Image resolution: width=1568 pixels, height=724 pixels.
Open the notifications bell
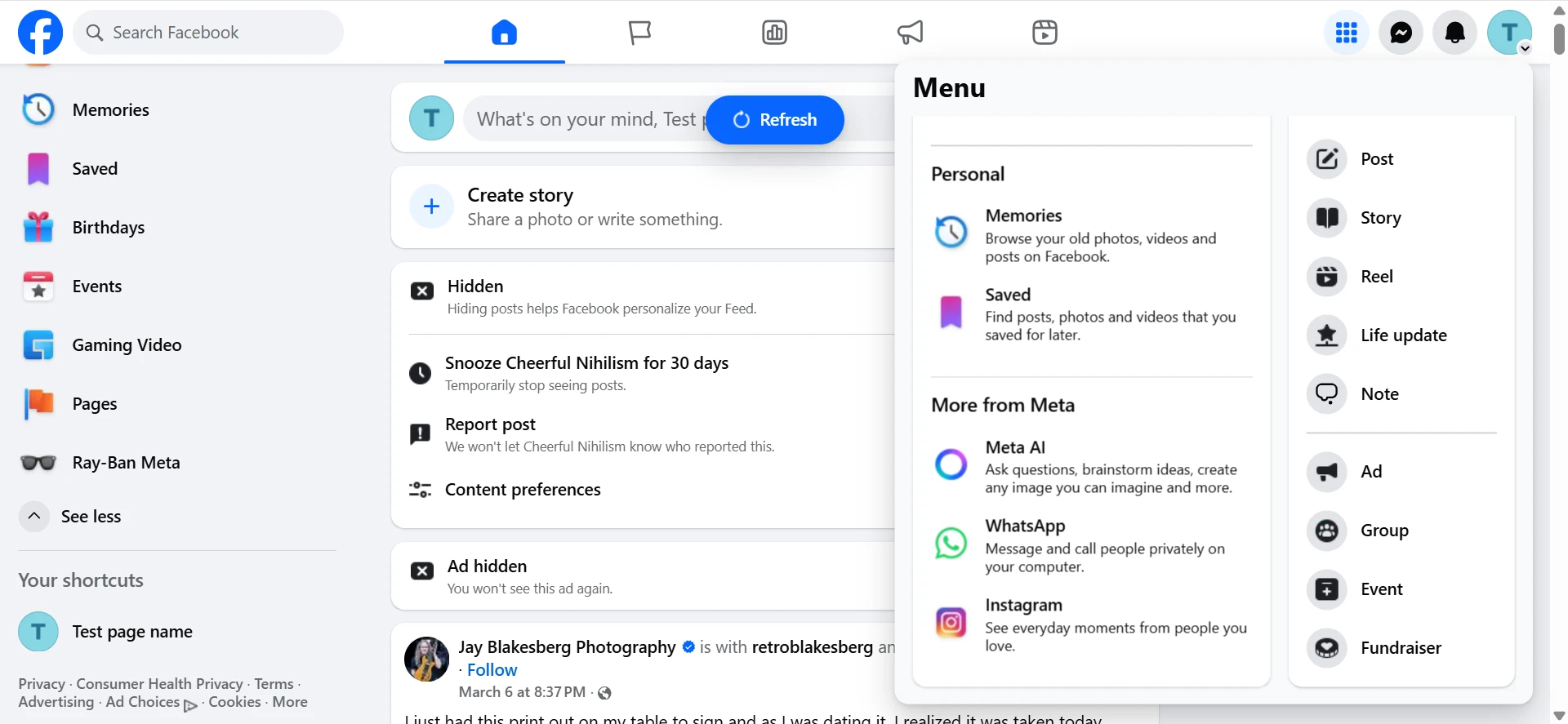pos(1454,33)
